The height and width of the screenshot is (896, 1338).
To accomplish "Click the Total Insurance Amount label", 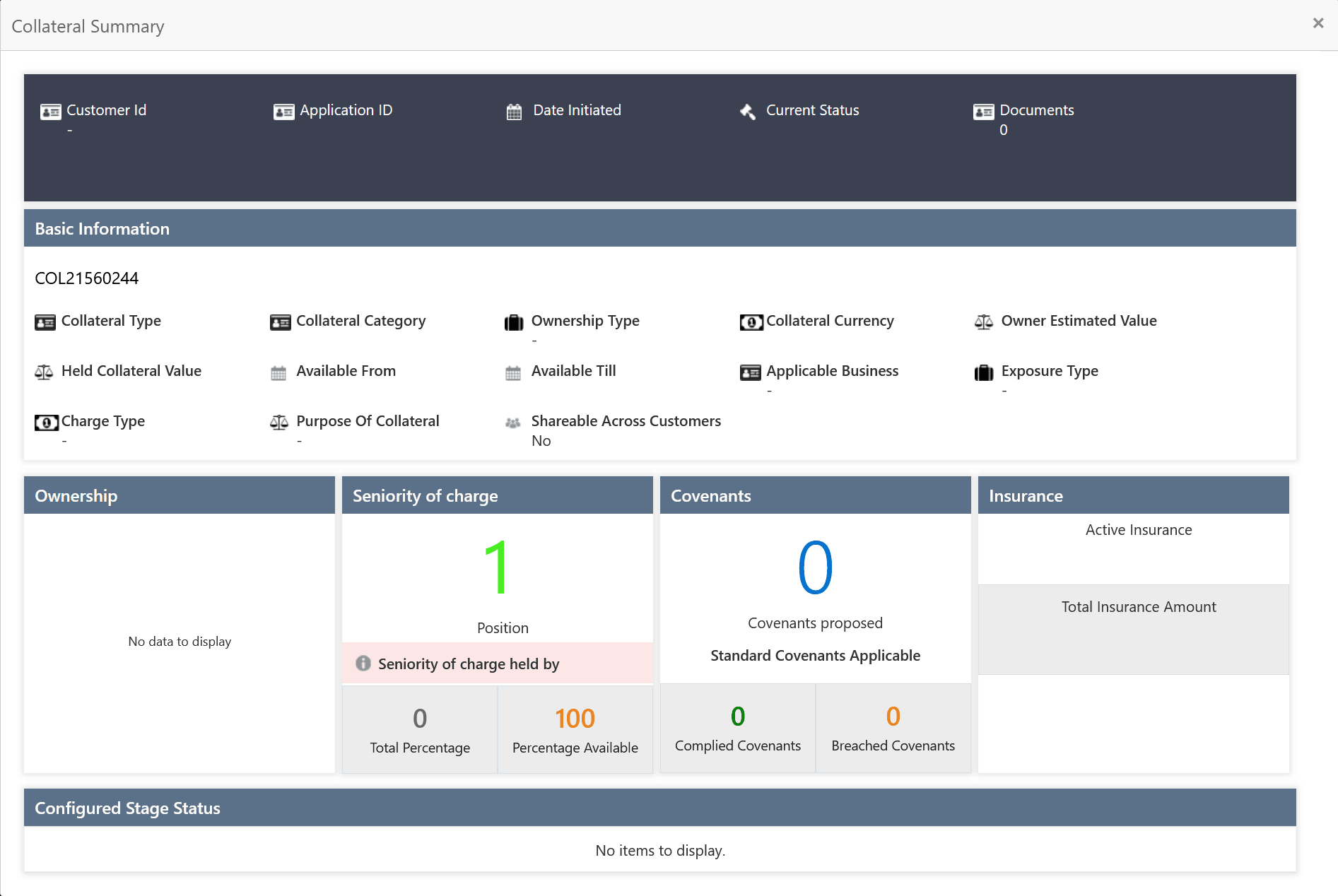I will 1139,607.
